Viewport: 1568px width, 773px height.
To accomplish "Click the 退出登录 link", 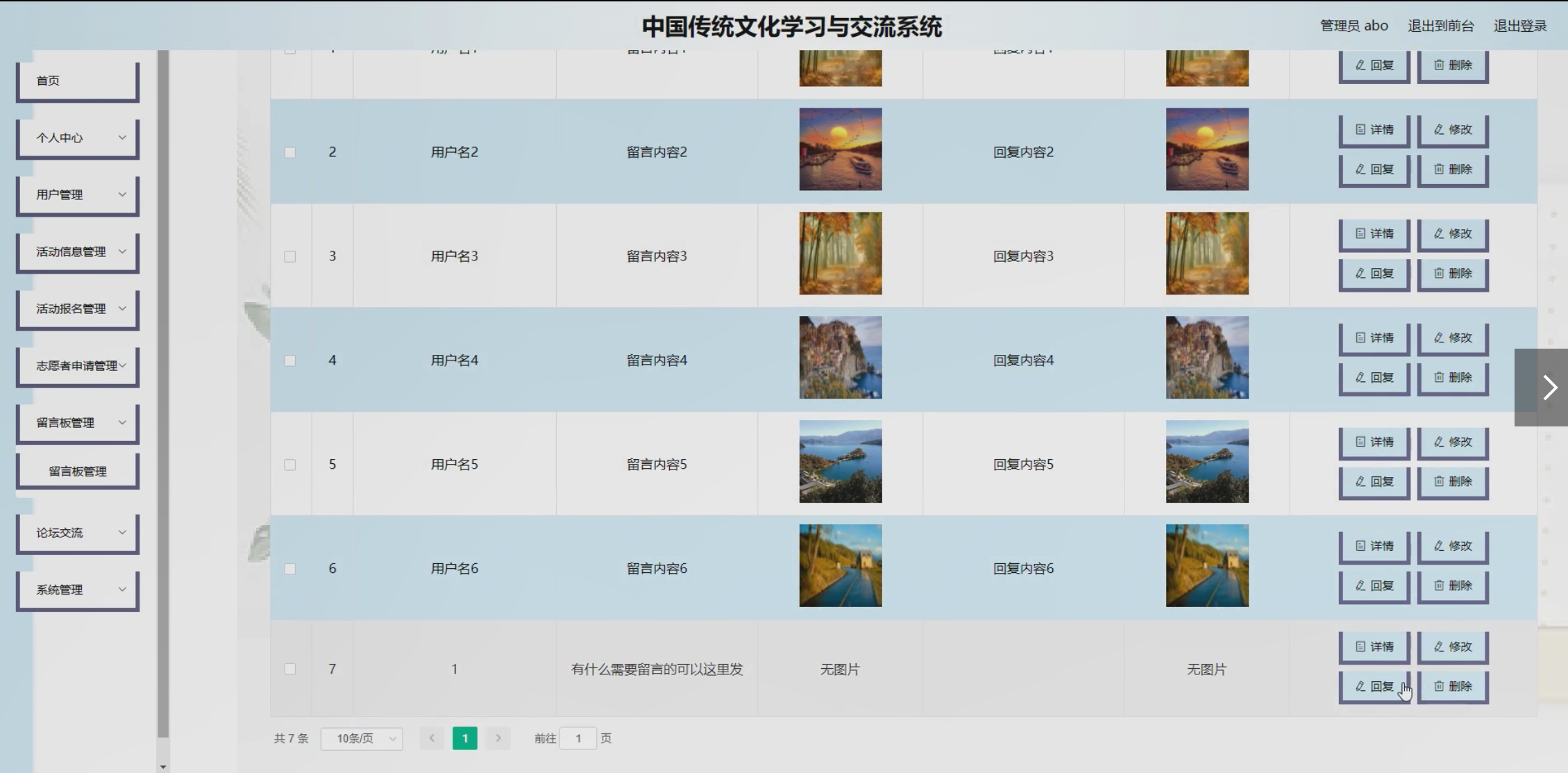I will point(1519,26).
